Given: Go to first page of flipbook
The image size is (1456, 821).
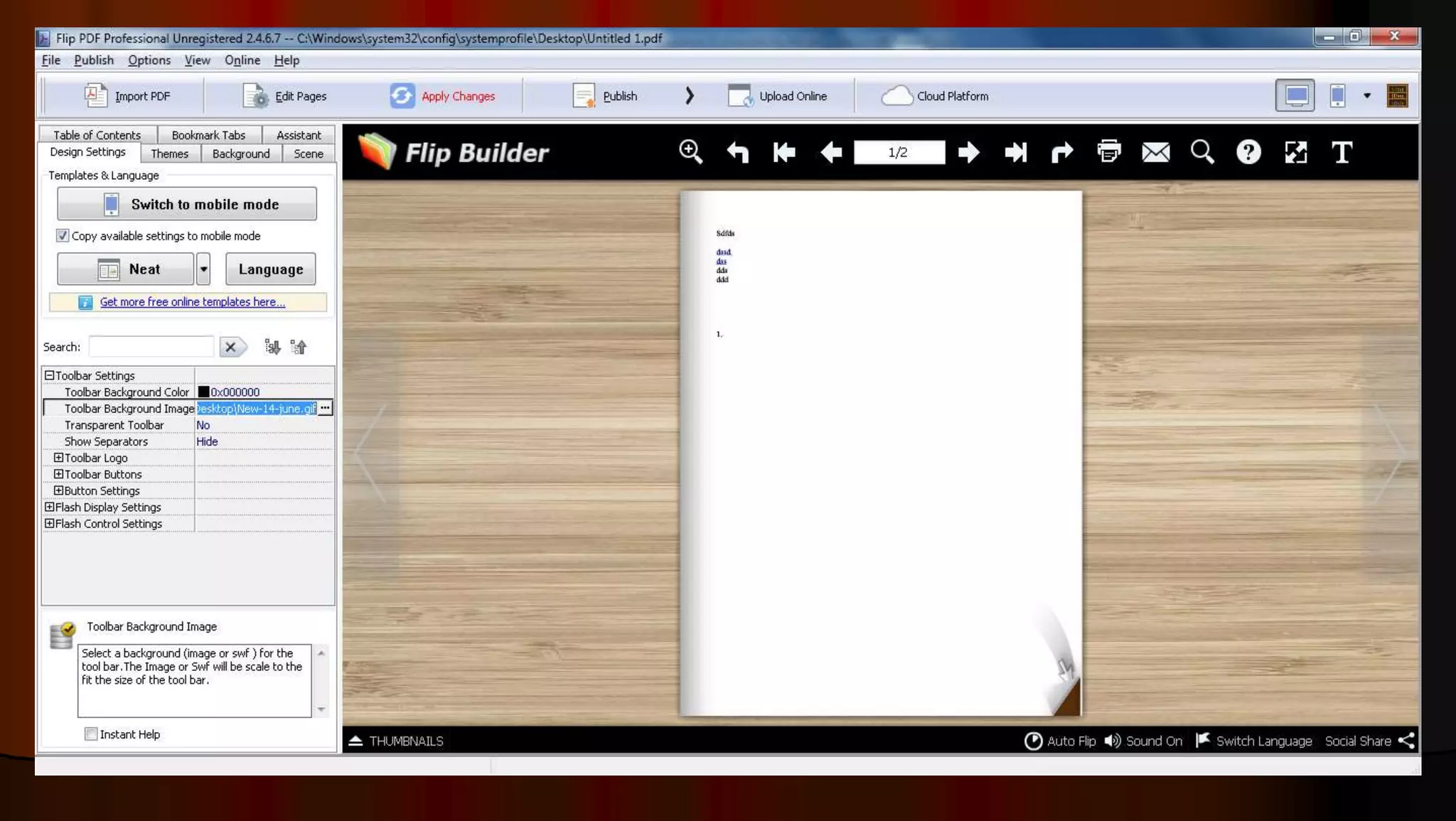Looking at the screenshot, I should (x=784, y=152).
